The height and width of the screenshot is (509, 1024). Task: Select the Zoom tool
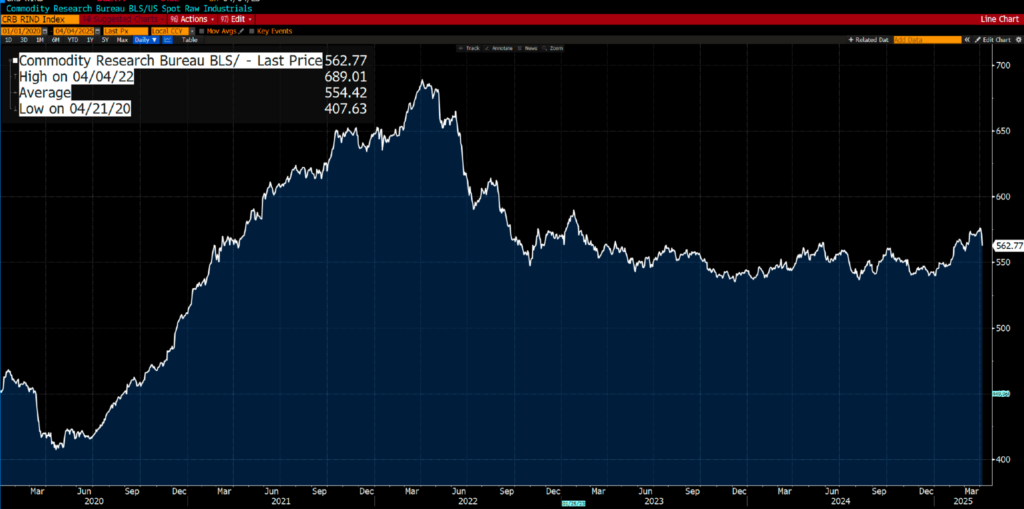click(x=554, y=48)
